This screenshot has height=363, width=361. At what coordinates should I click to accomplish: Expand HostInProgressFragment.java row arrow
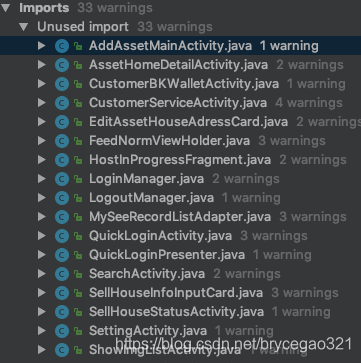click(x=42, y=160)
